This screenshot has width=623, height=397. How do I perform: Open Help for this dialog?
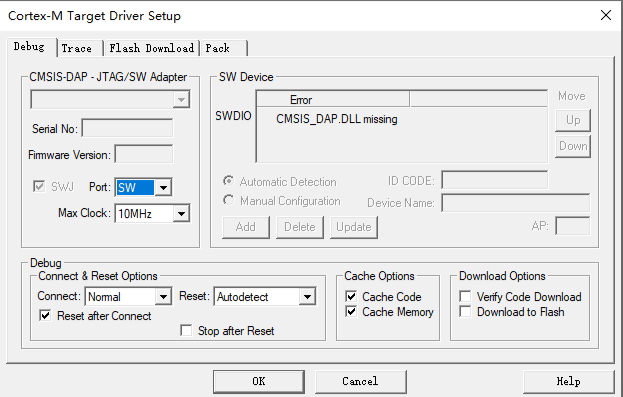tap(569, 382)
